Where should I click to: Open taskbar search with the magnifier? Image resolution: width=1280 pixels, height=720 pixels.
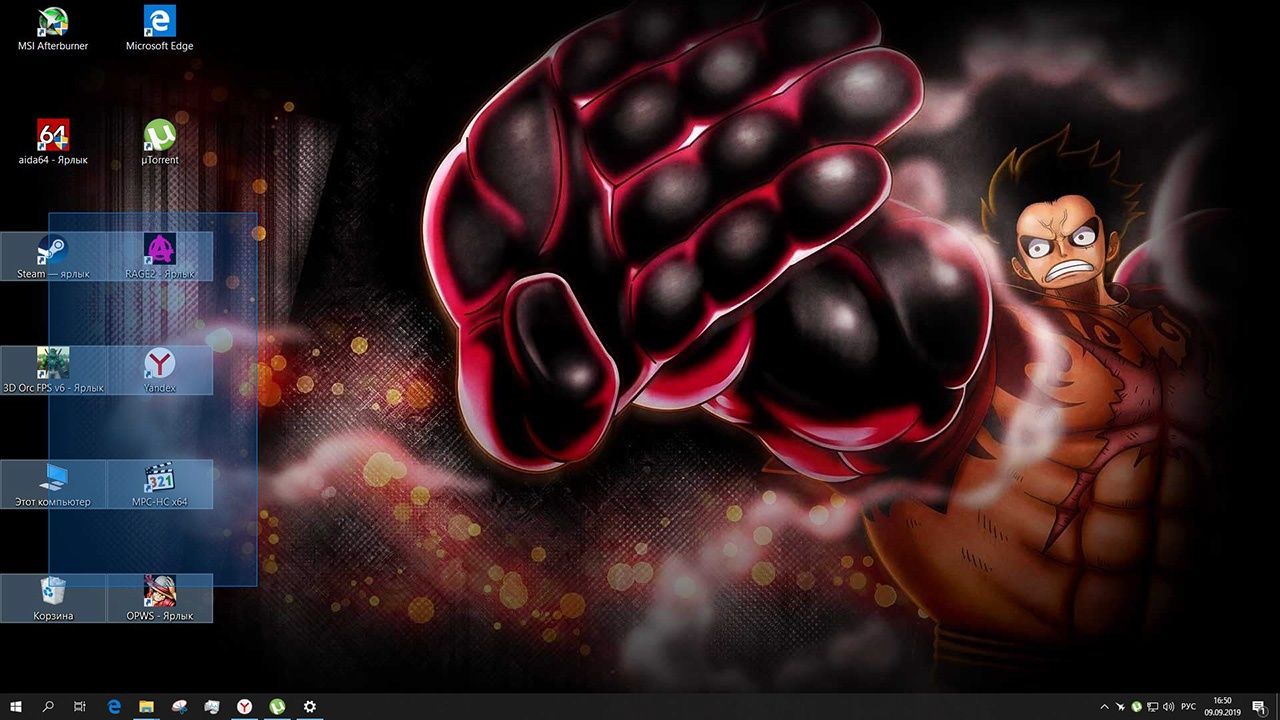[48, 707]
